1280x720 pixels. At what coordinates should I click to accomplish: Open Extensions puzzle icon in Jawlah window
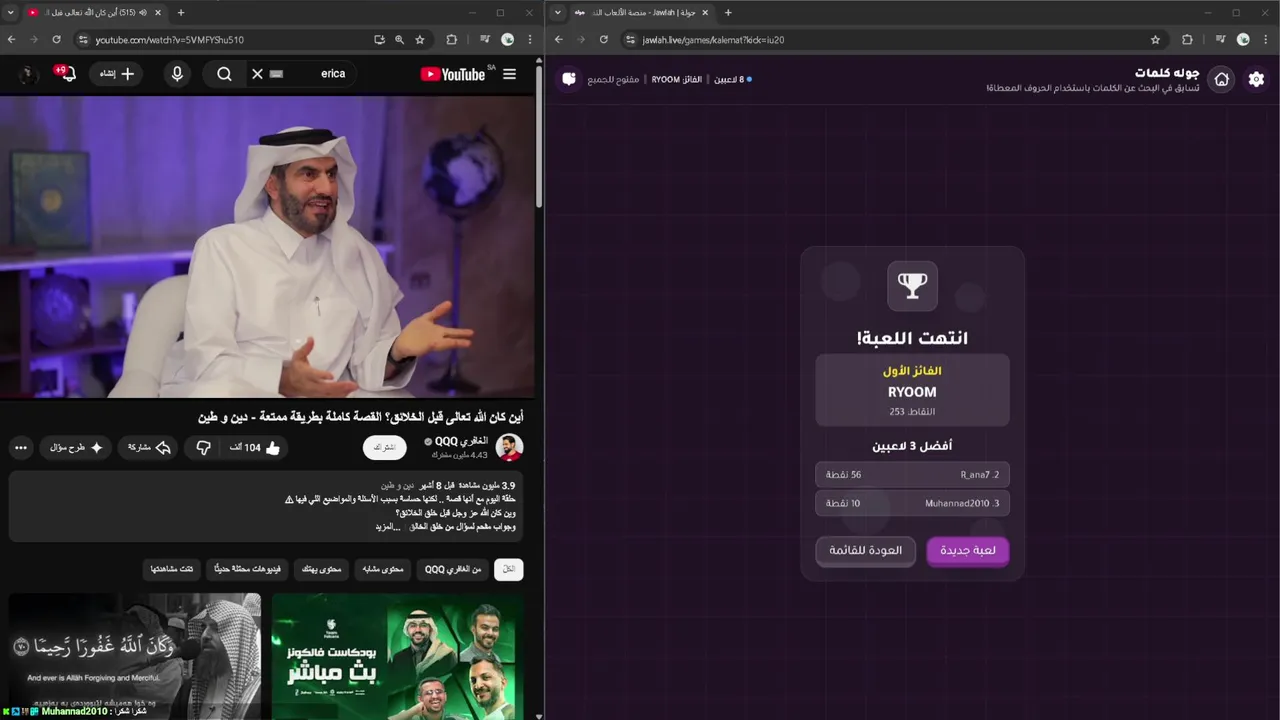[x=1188, y=40]
